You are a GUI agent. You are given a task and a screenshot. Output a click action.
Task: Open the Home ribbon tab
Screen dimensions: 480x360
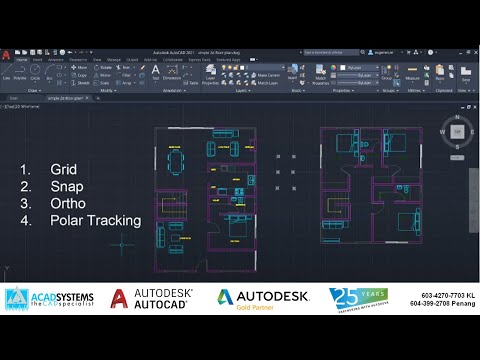coord(22,60)
